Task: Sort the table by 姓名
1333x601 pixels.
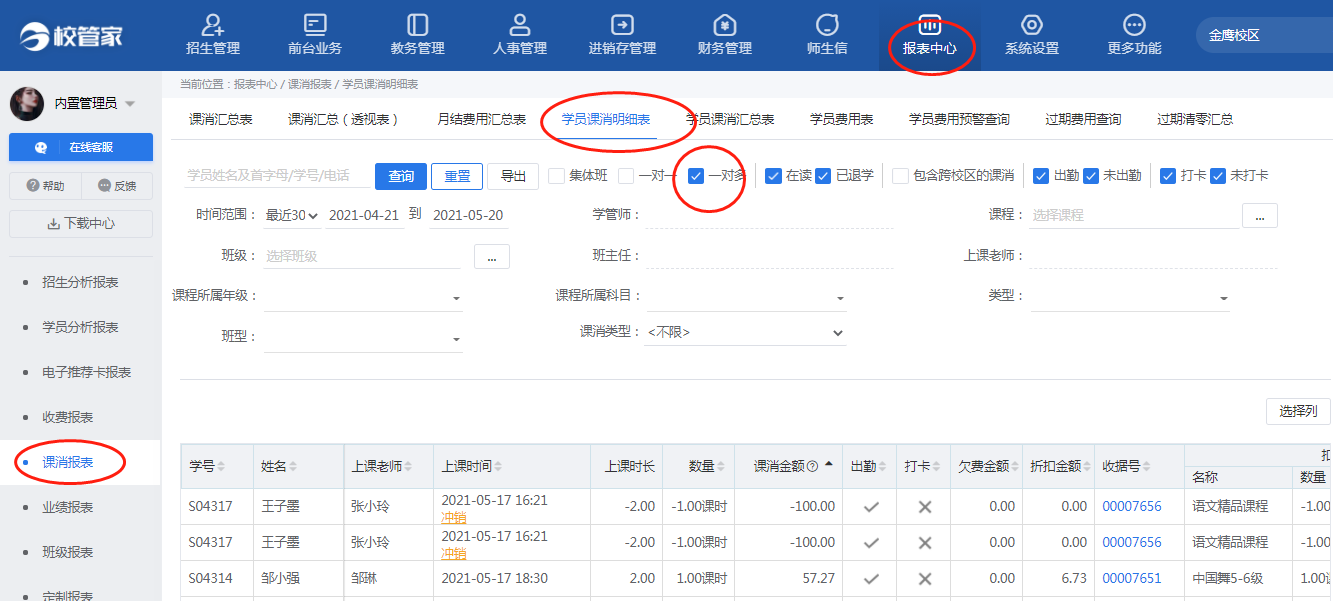Action: (293, 467)
